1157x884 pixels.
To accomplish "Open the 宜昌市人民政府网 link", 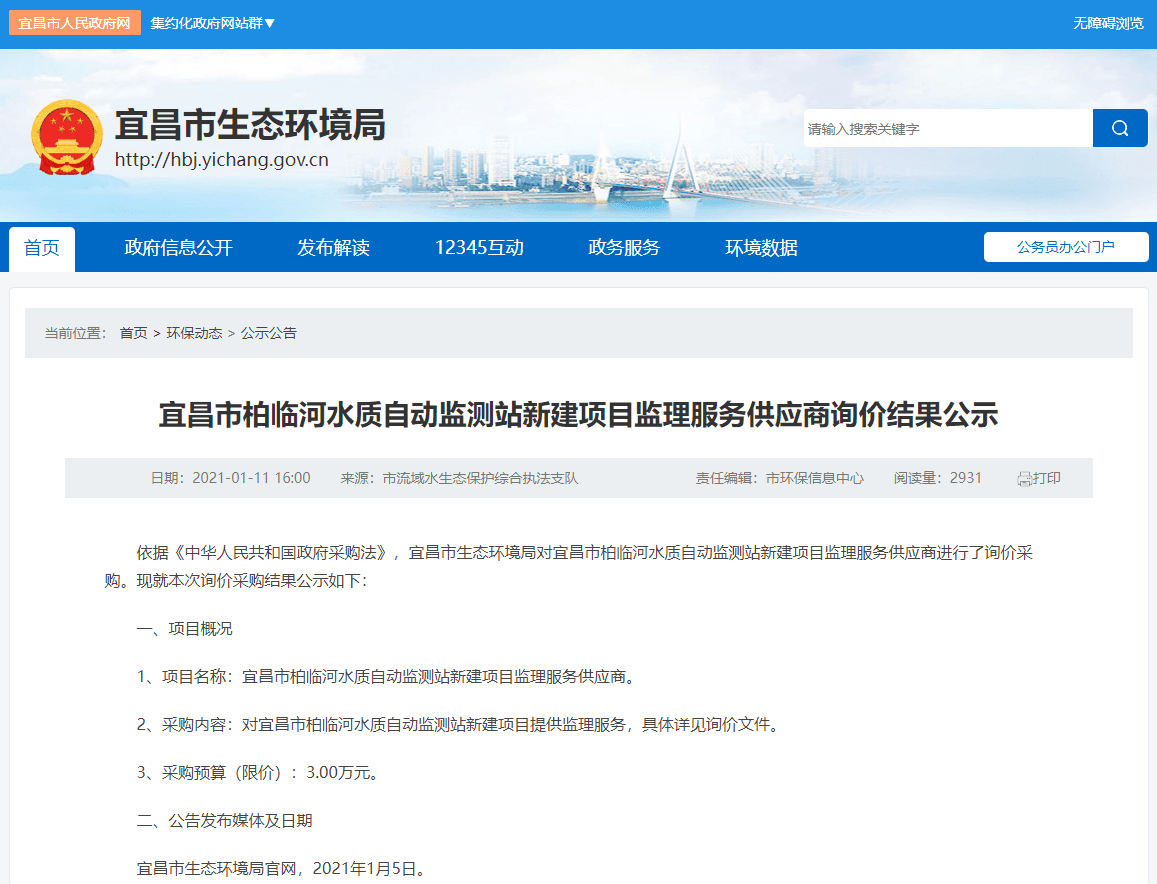I will point(74,23).
